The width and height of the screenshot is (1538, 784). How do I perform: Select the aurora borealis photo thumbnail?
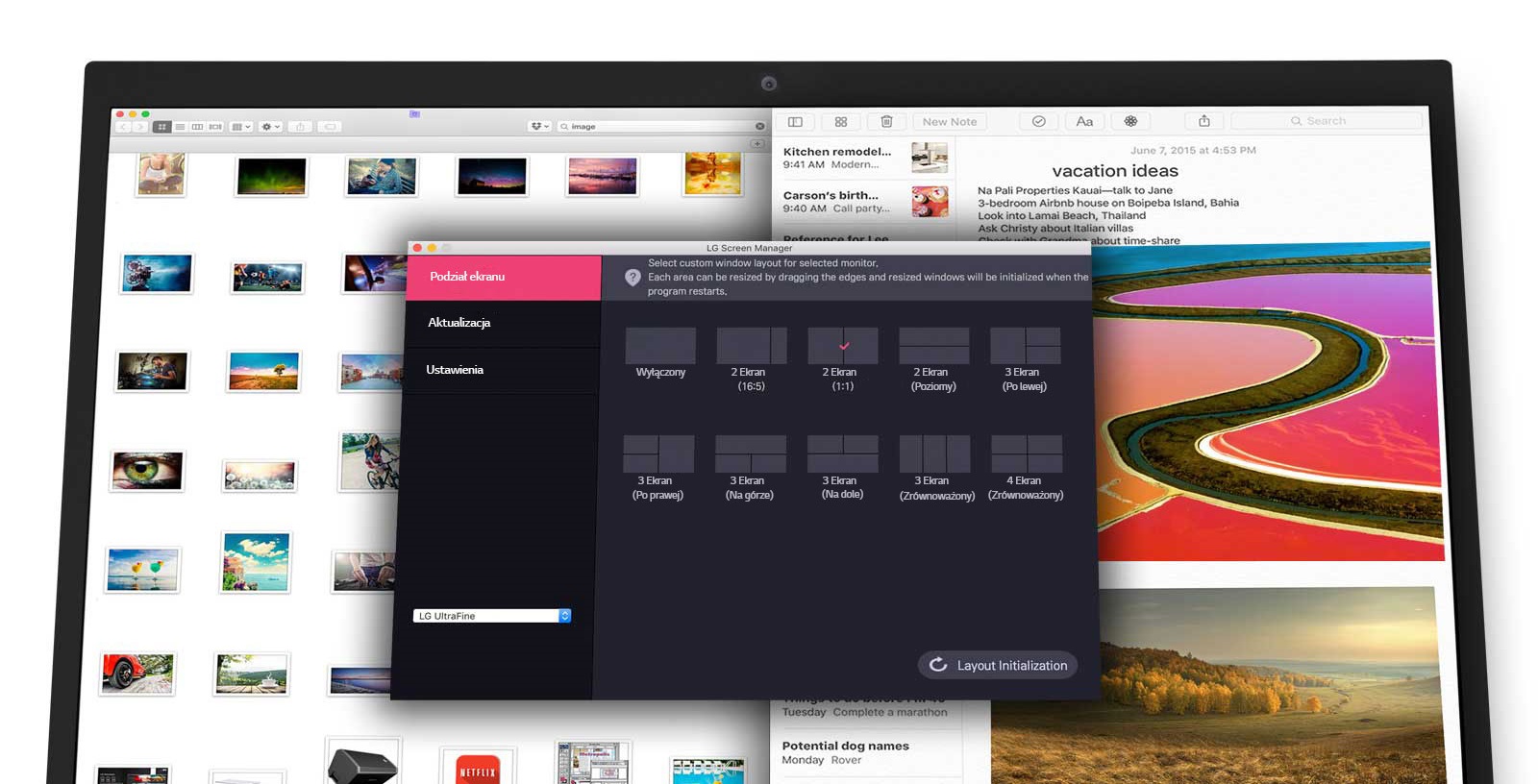click(271, 177)
